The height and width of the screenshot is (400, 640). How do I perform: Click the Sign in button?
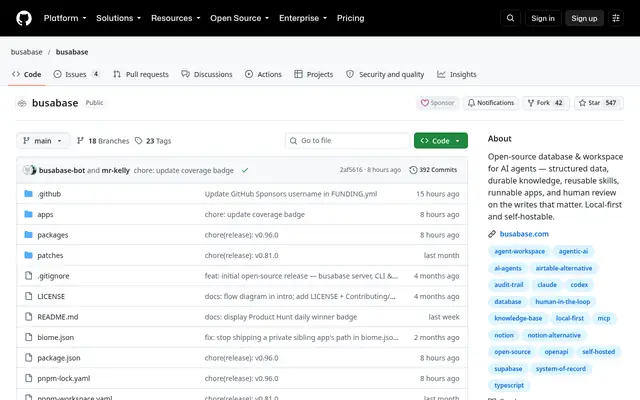pos(543,18)
